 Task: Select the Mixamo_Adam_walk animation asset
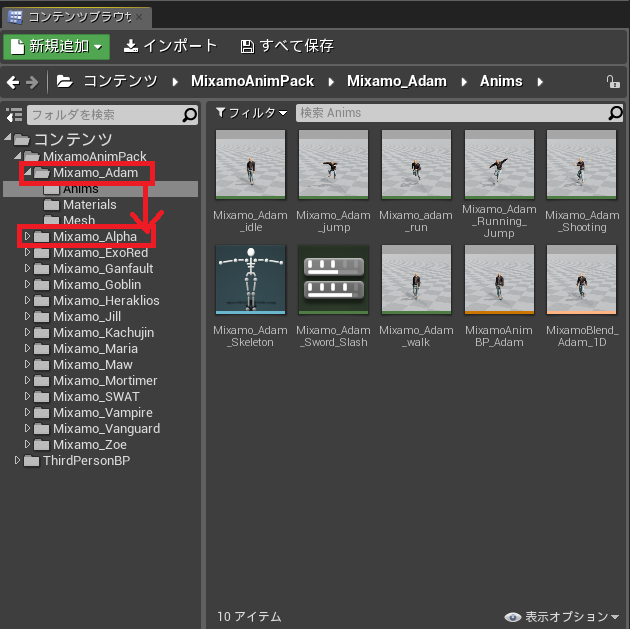pos(416,280)
